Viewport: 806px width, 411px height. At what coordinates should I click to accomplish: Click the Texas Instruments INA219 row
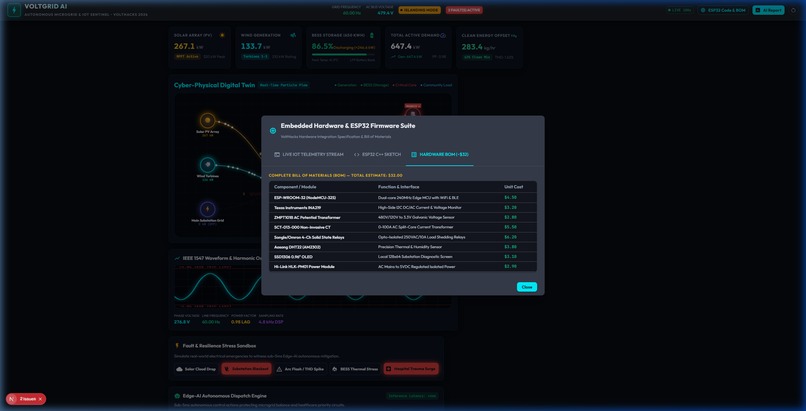coord(402,208)
